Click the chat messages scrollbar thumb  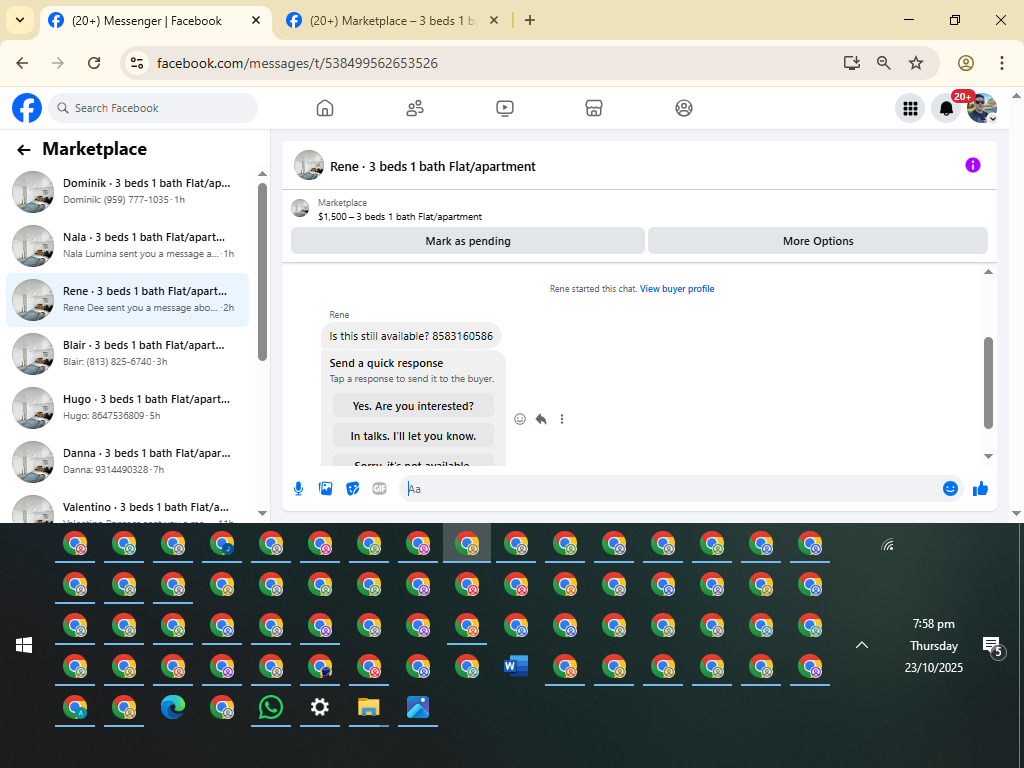(988, 383)
